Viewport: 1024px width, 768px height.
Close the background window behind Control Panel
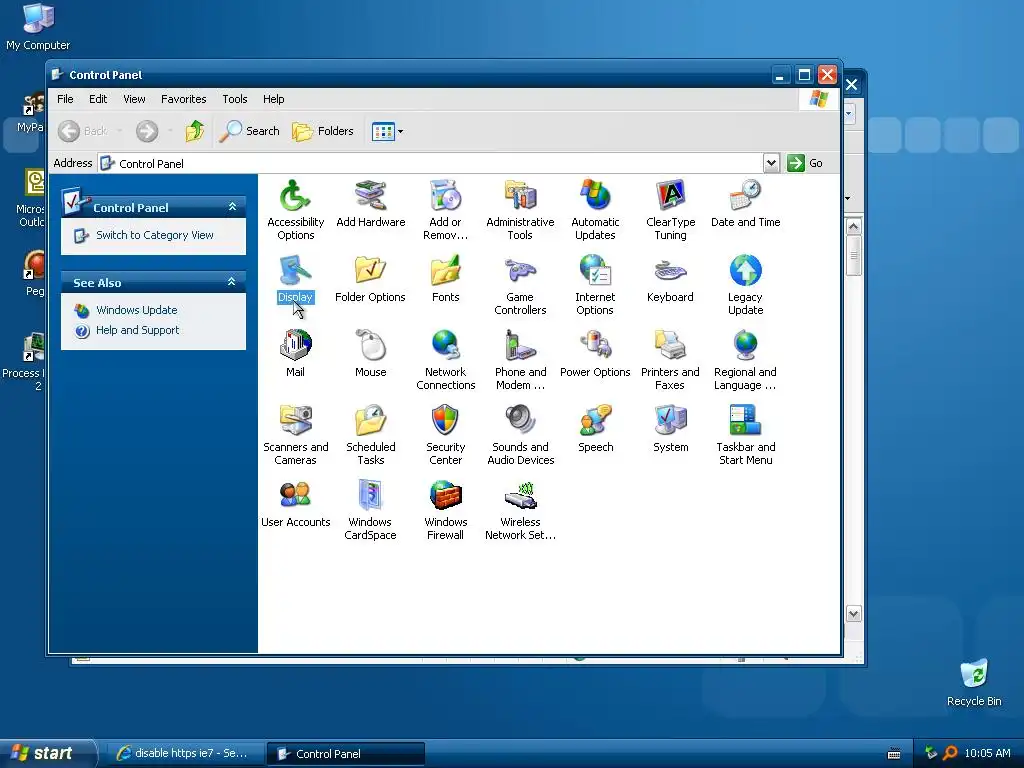click(852, 84)
